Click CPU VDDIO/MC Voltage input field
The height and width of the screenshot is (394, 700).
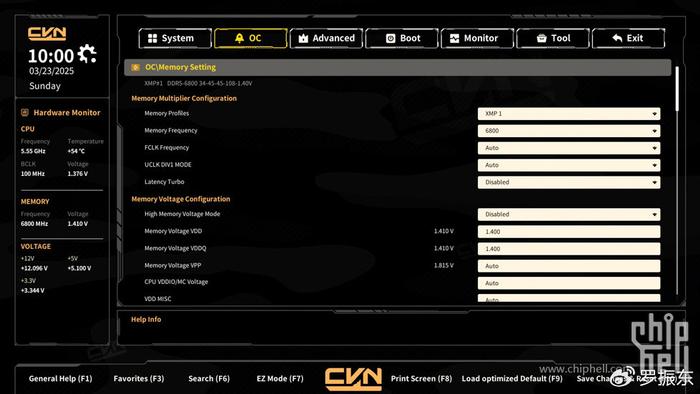pos(569,283)
